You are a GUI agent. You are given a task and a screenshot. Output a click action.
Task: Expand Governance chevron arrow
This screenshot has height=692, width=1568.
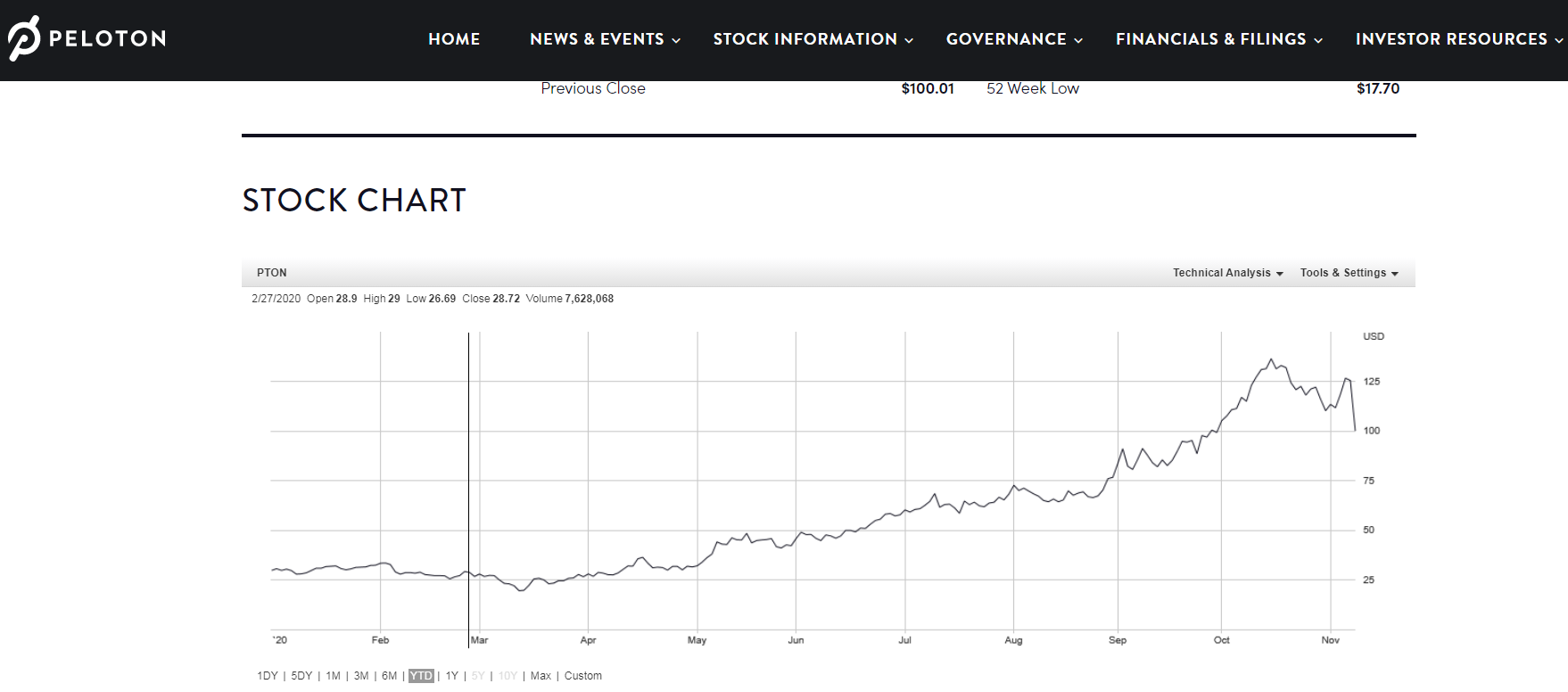[1078, 40]
